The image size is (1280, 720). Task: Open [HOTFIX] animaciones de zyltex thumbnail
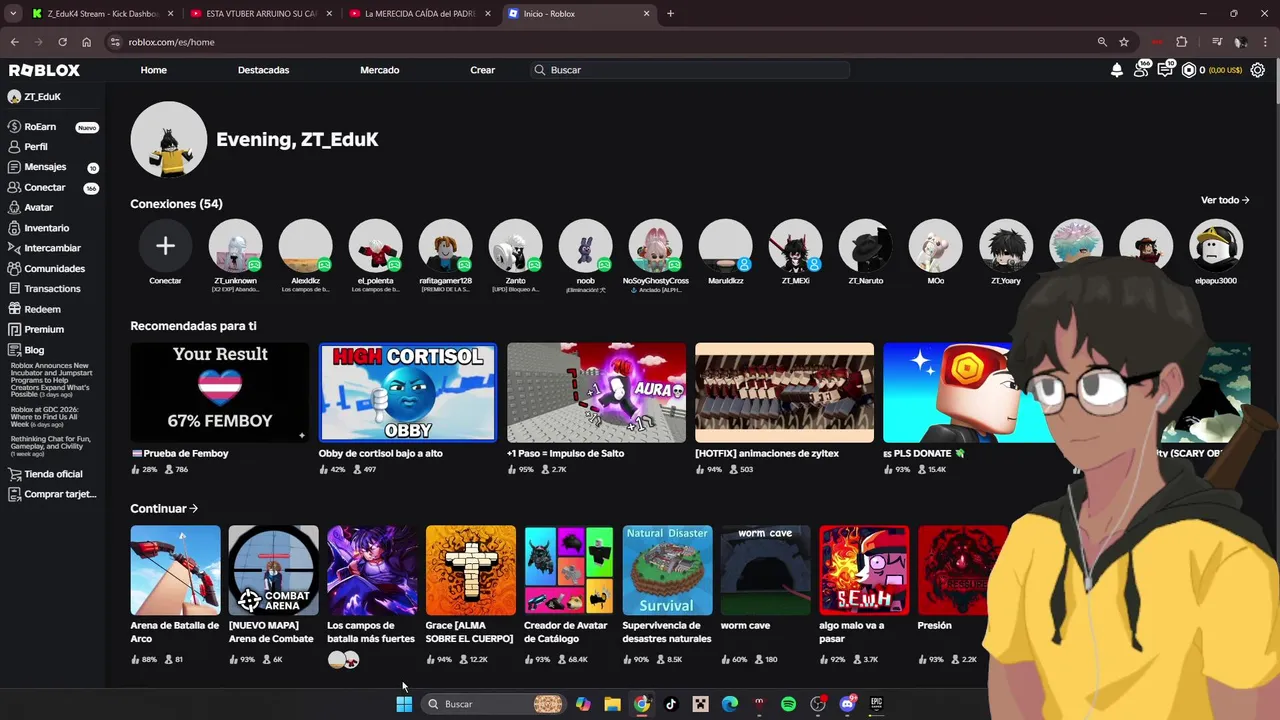[784, 392]
